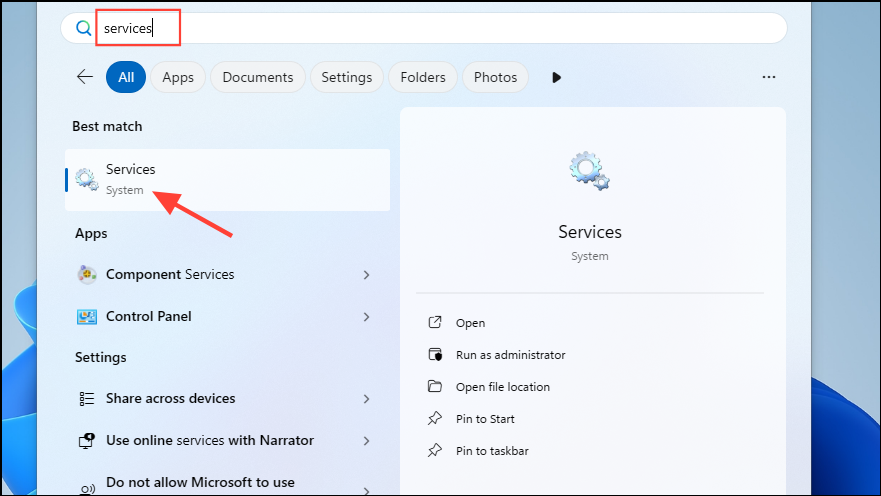The width and height of the screenshot is (881, 496).
Task: Open the three-dot more options menu
Action: 768,77
